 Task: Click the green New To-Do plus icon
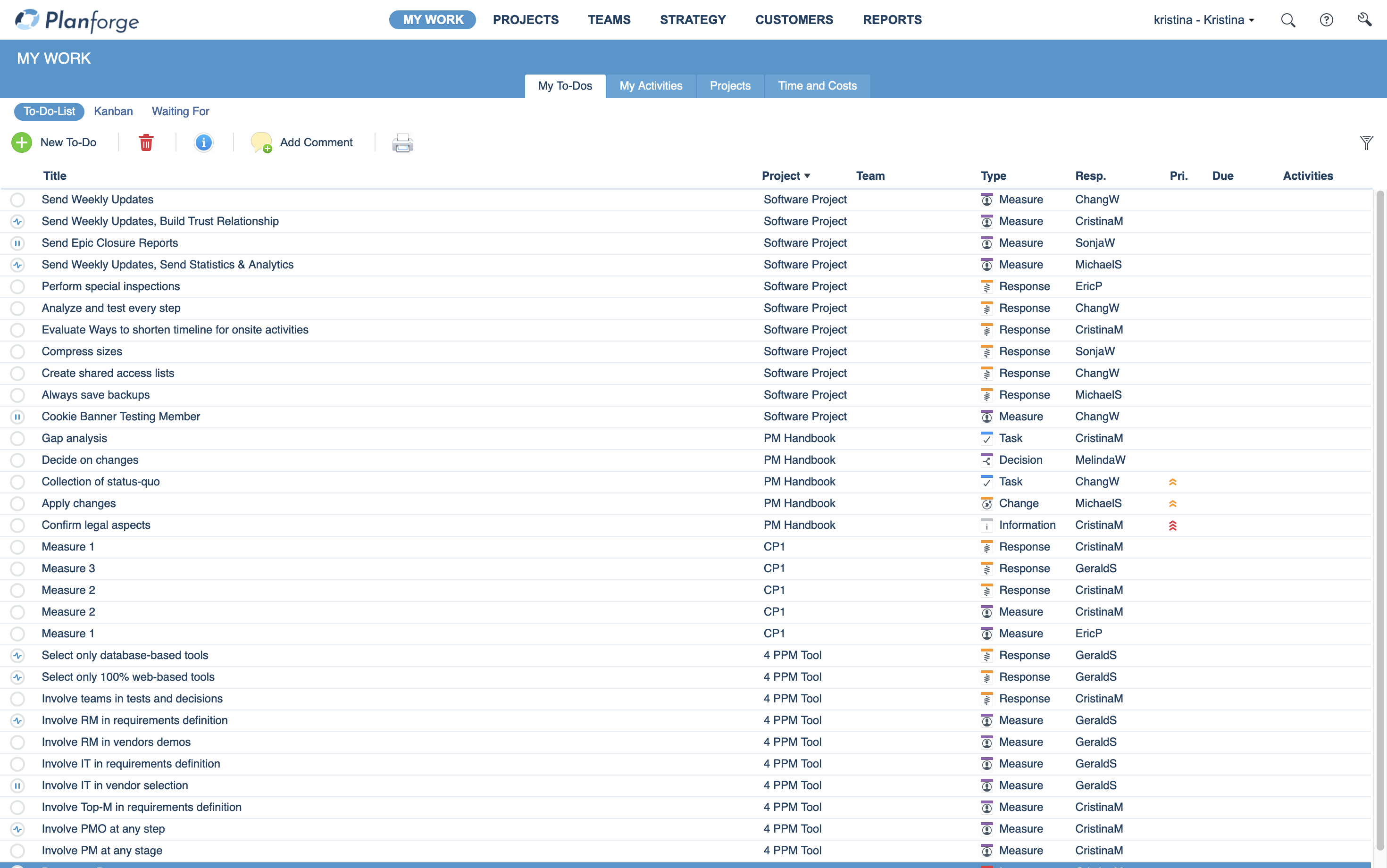click(22, 142)
